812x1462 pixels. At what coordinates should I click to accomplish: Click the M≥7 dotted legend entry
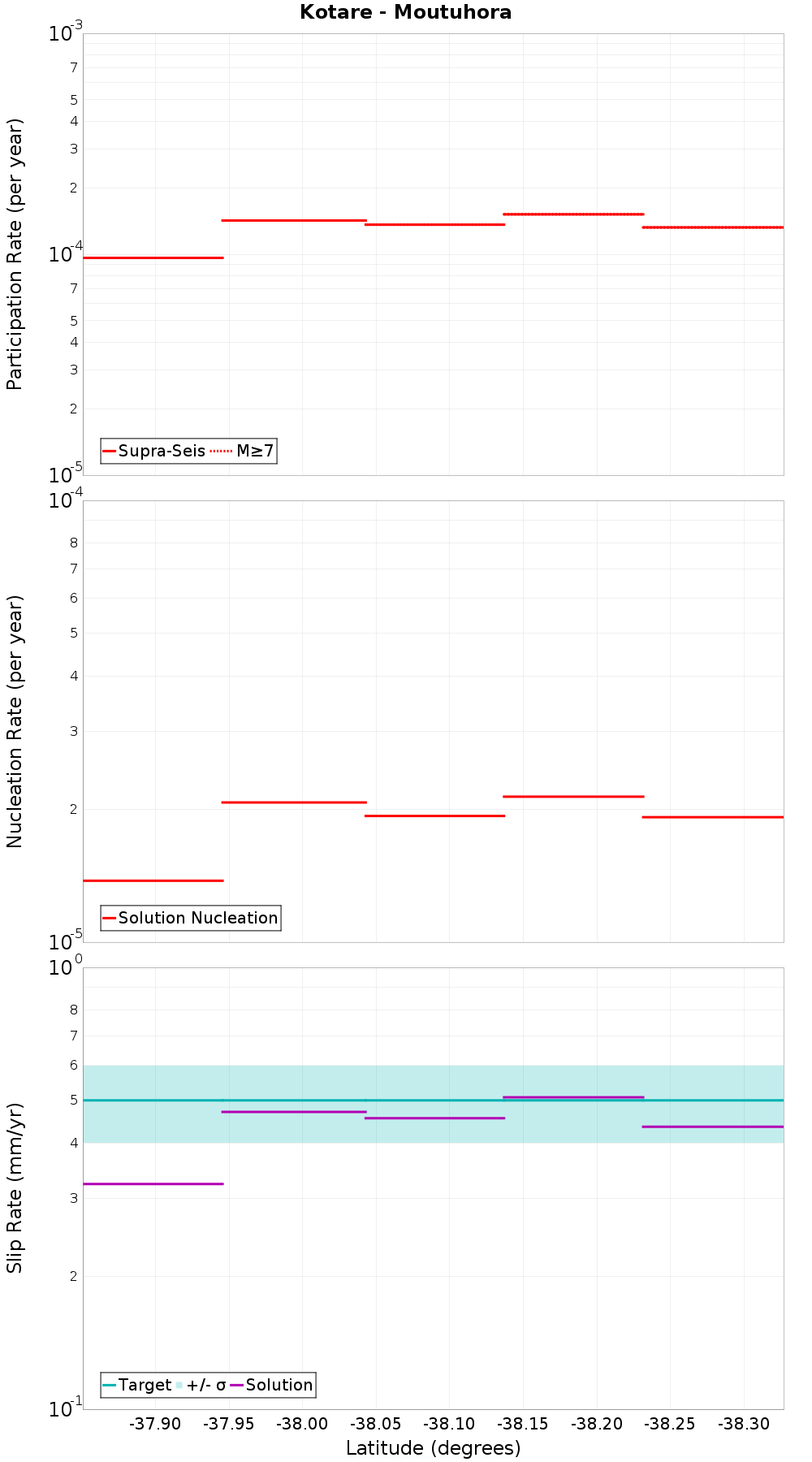coord(242,451)
